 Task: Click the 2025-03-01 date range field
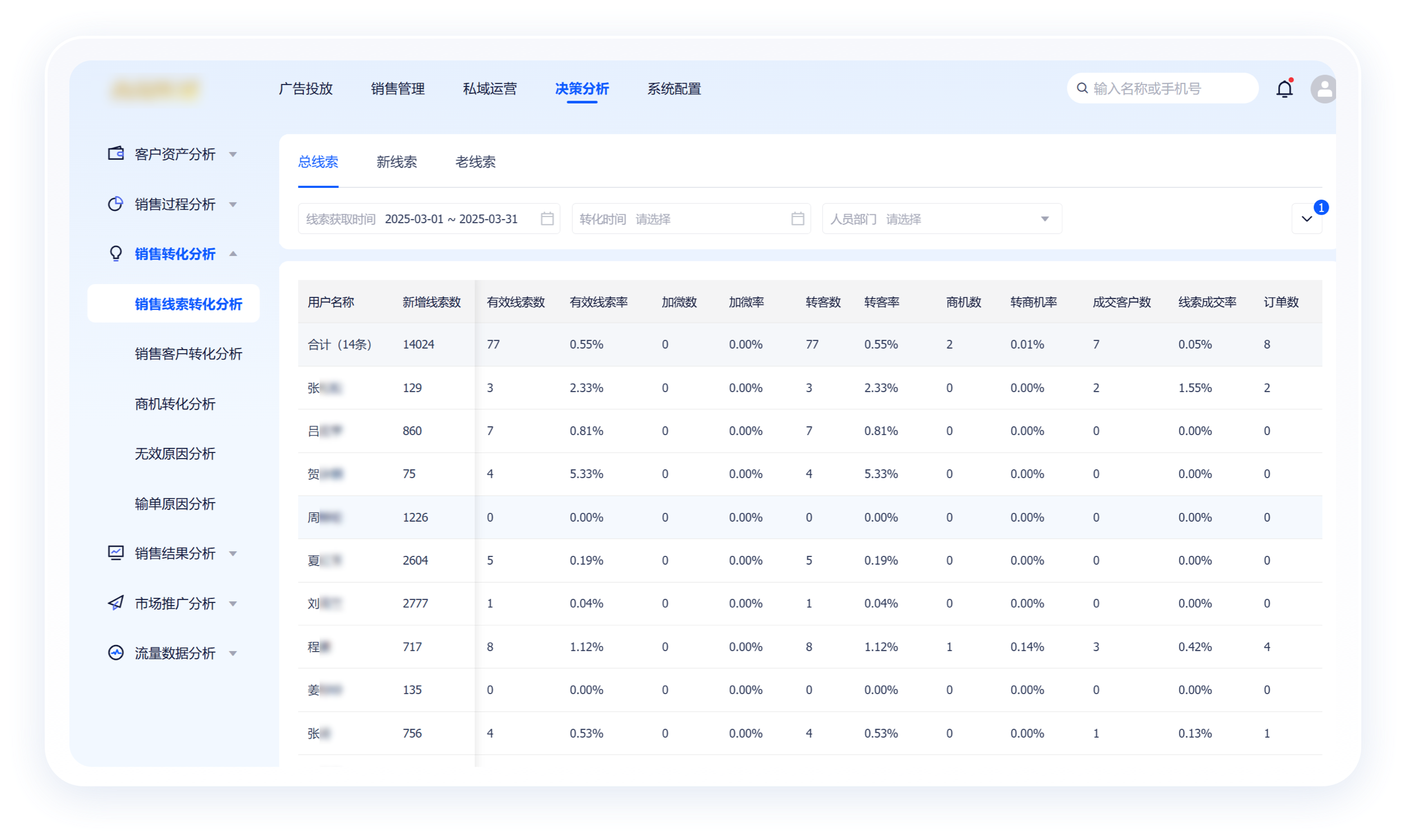click(x=451, y=219)
